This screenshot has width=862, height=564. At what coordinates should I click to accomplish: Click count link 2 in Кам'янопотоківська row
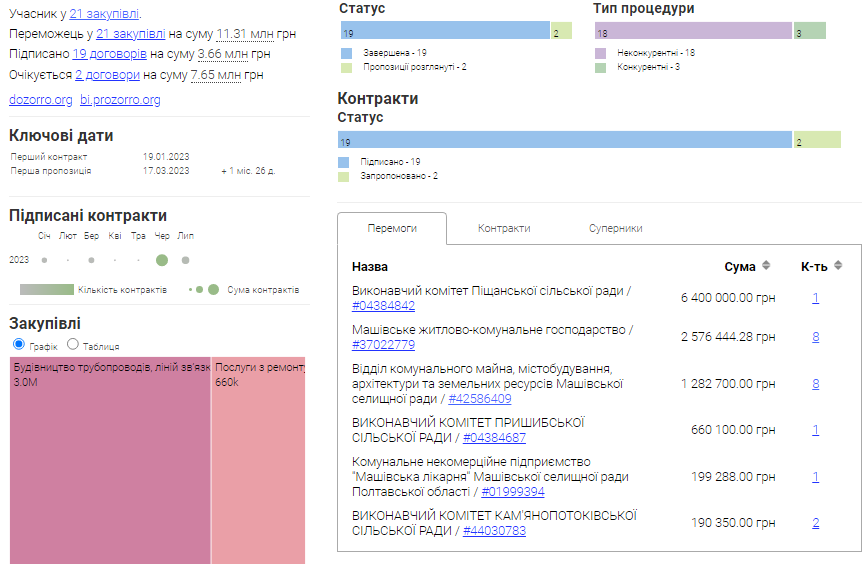click(x=815, y=523)
